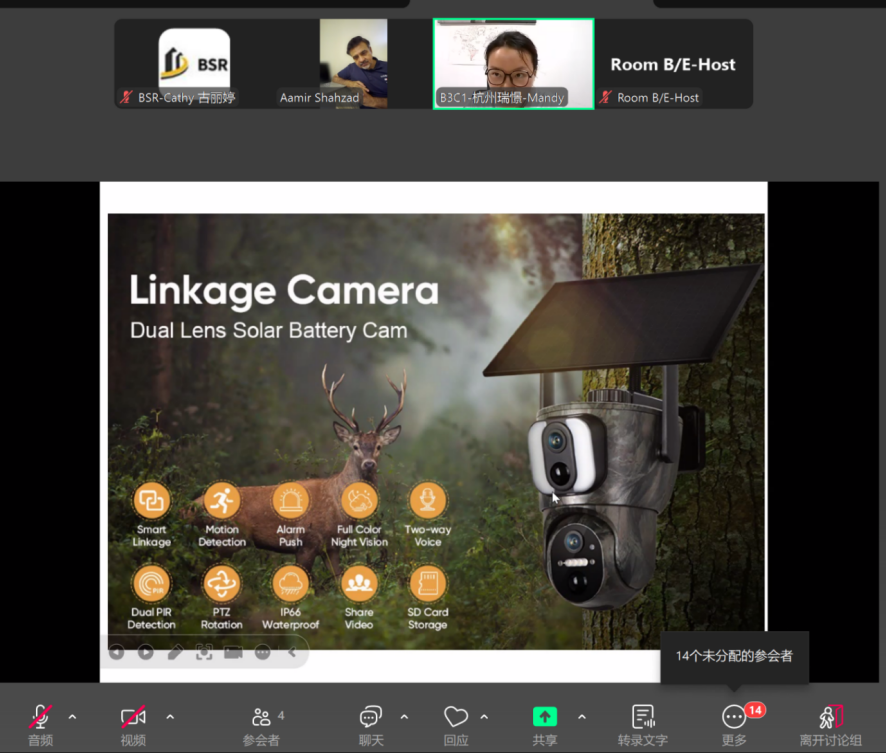This screenshot has height=753, width=886.
Task: Click the muted mic icon on BSR-Cathy's tile
Action: (126, 97)
